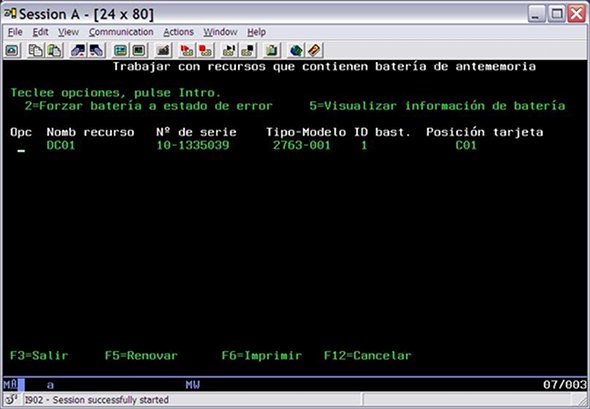Open the File menu
590x409 pixels.
tap(15, 32)
